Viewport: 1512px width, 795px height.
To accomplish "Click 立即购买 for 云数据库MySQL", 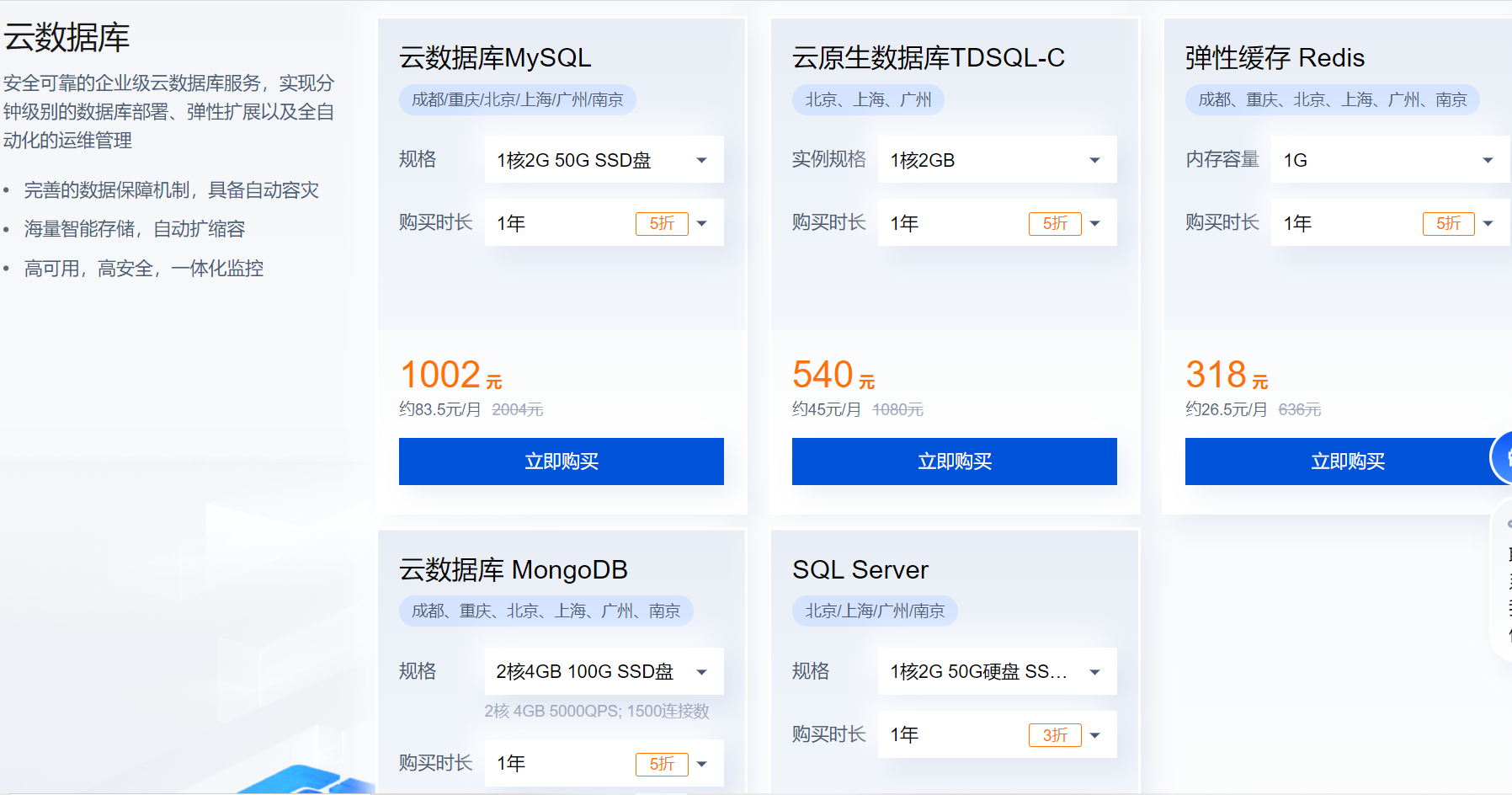I will click(x=562, y=462).
